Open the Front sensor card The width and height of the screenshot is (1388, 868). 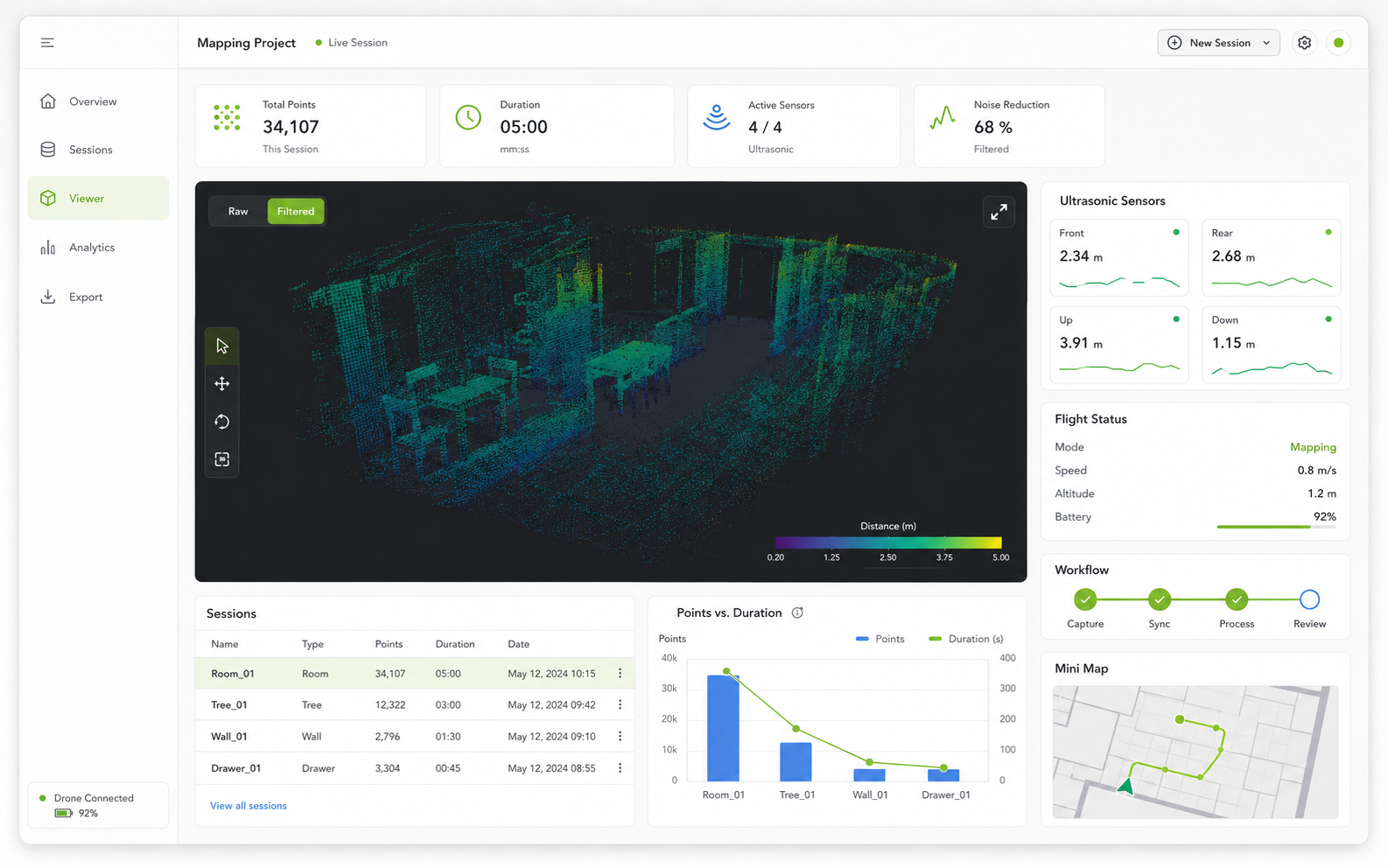[1119, 258]
